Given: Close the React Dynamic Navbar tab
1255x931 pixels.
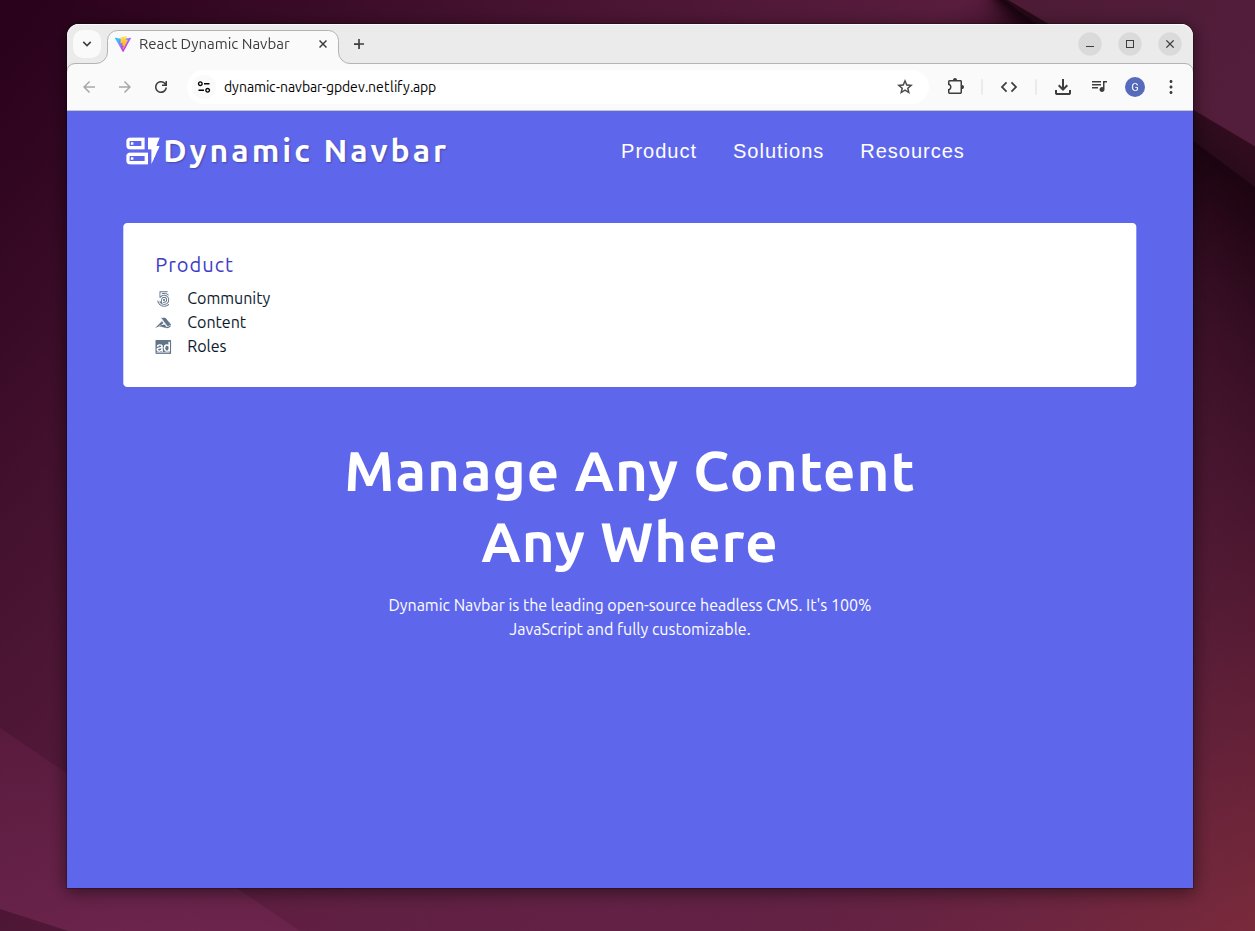Looking at the screenshot, I should pyautogui.click(x=323, y=44).
